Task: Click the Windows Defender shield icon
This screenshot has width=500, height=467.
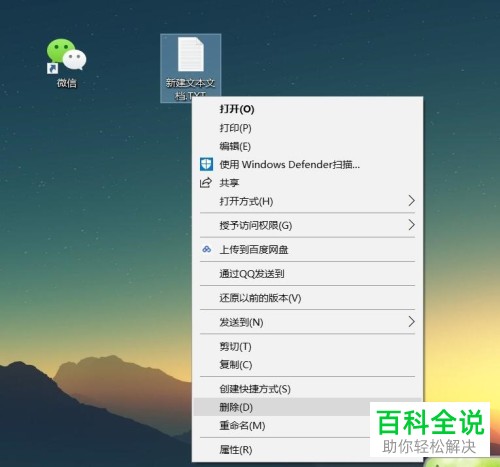Action: 206,164
